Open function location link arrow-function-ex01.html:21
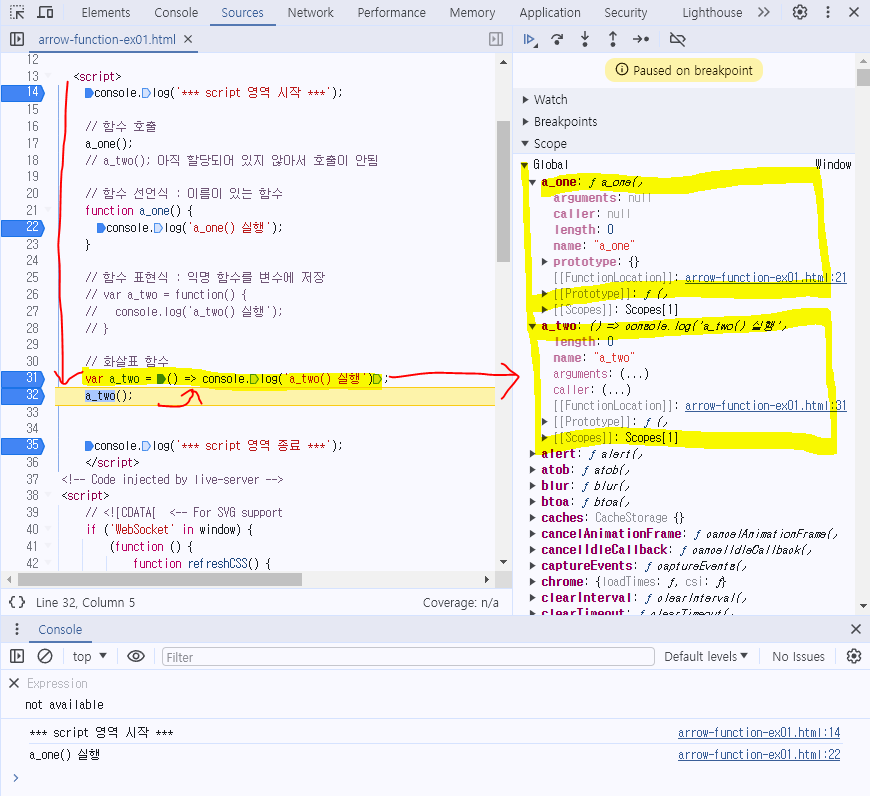This screenshot has width=870, height=796. point(766,277)
